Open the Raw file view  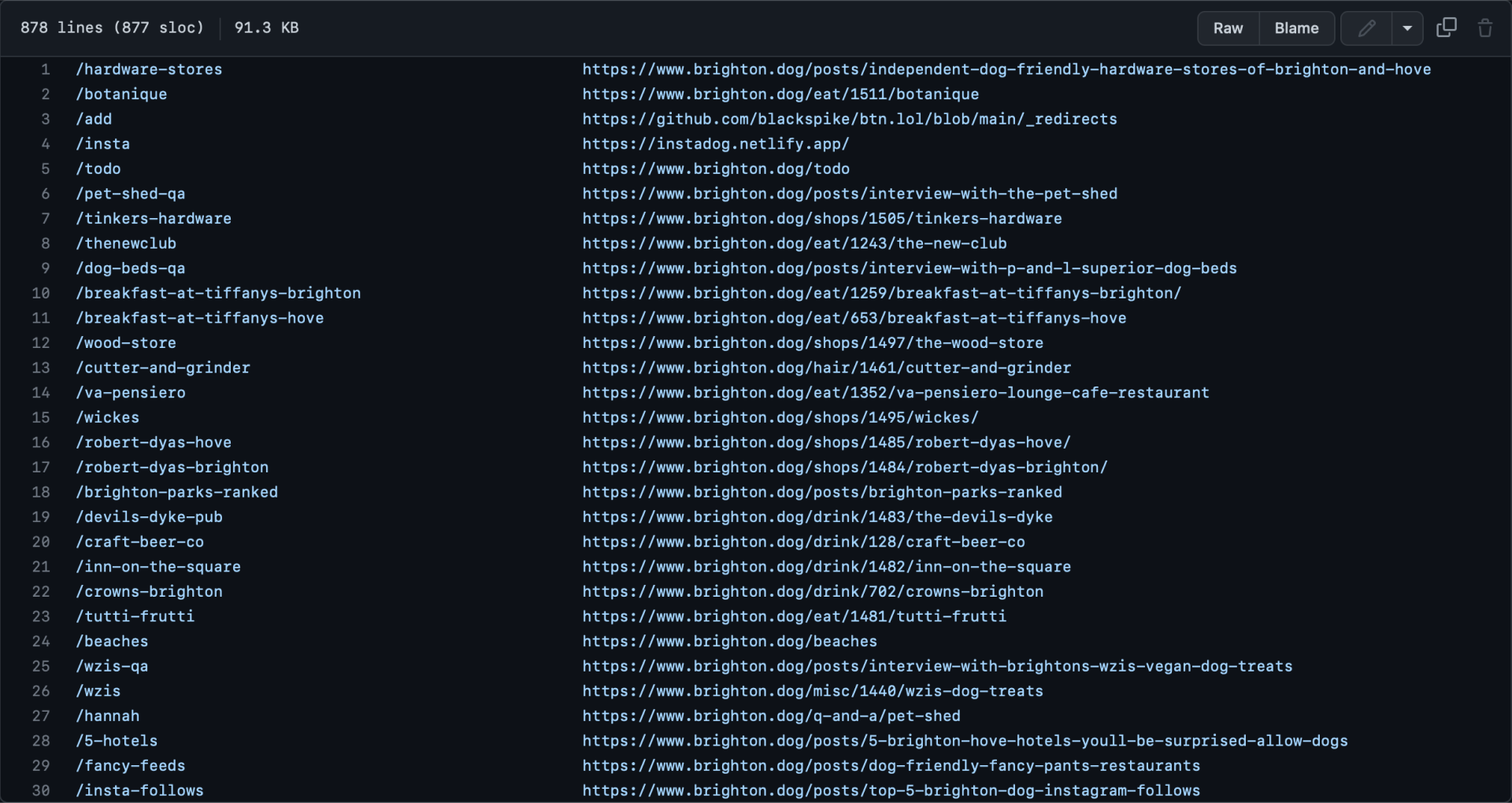pyautogui.click(x=1228, y=28)
